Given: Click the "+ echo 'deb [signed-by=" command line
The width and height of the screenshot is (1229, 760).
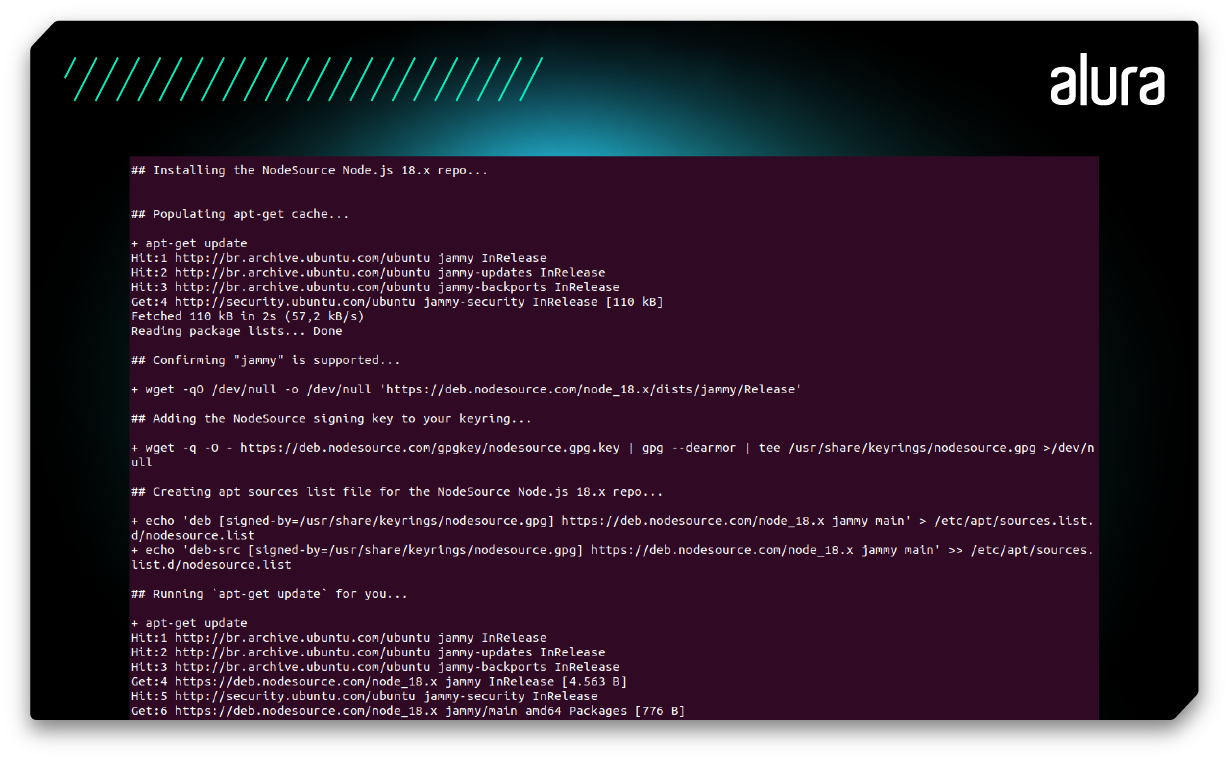Looking at the screenshot, I should (612, 528).
